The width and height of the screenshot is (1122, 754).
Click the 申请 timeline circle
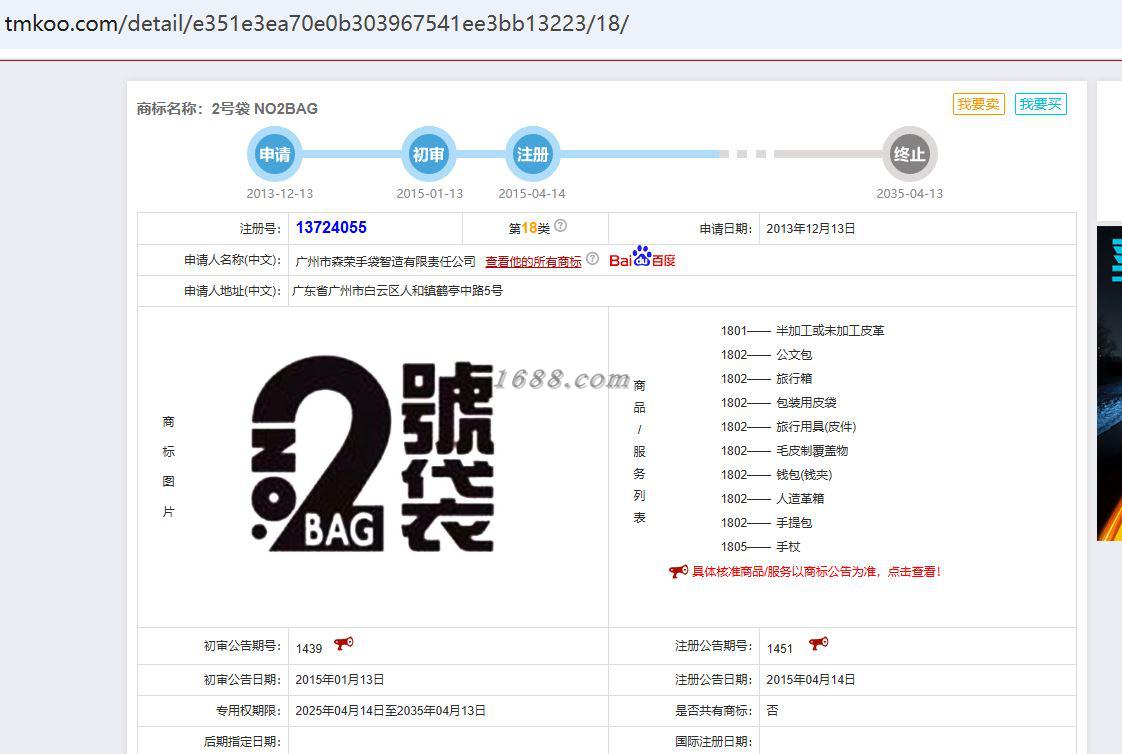(275, 154)
